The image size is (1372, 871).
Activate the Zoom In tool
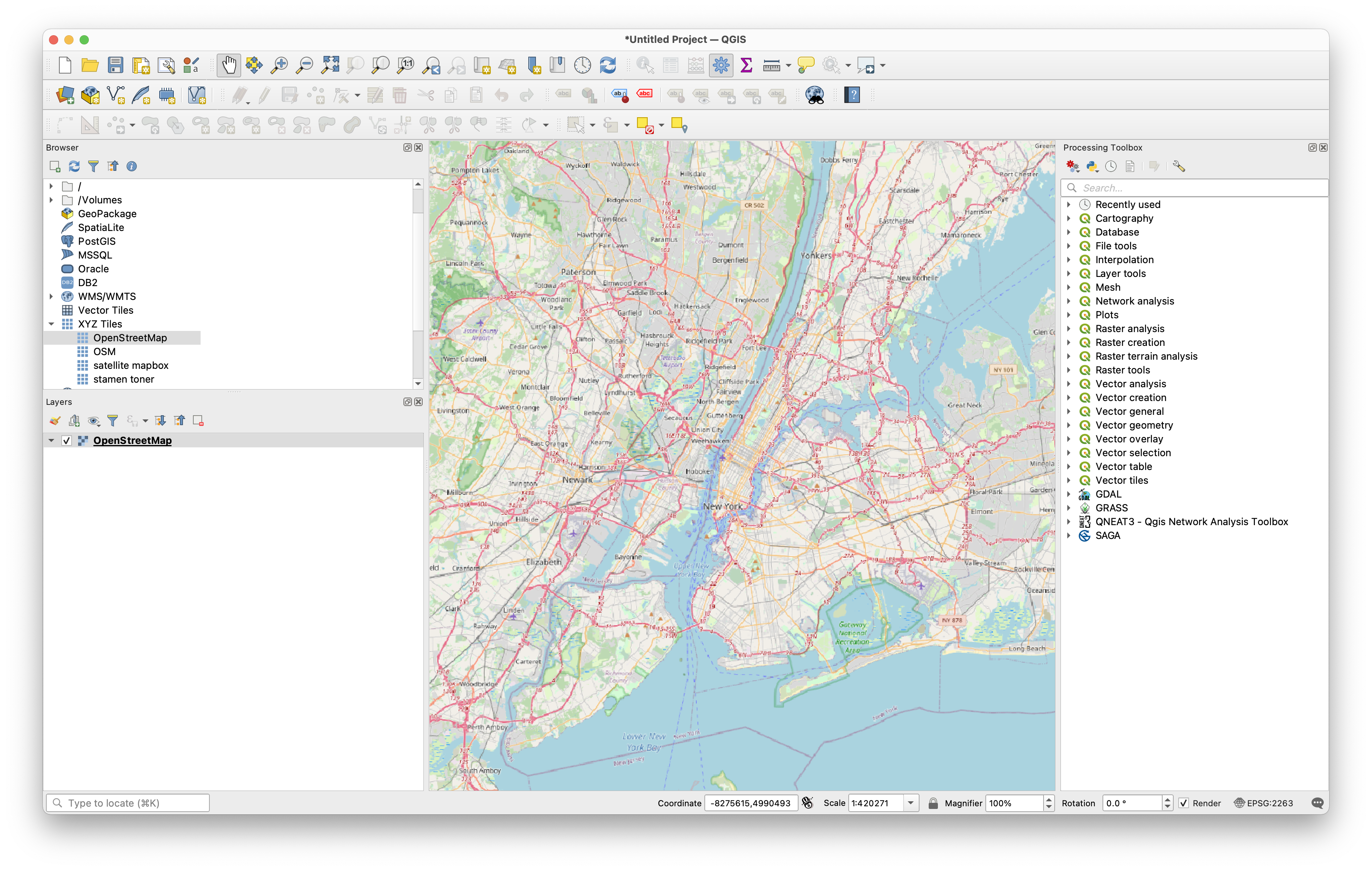coord(279,65)
